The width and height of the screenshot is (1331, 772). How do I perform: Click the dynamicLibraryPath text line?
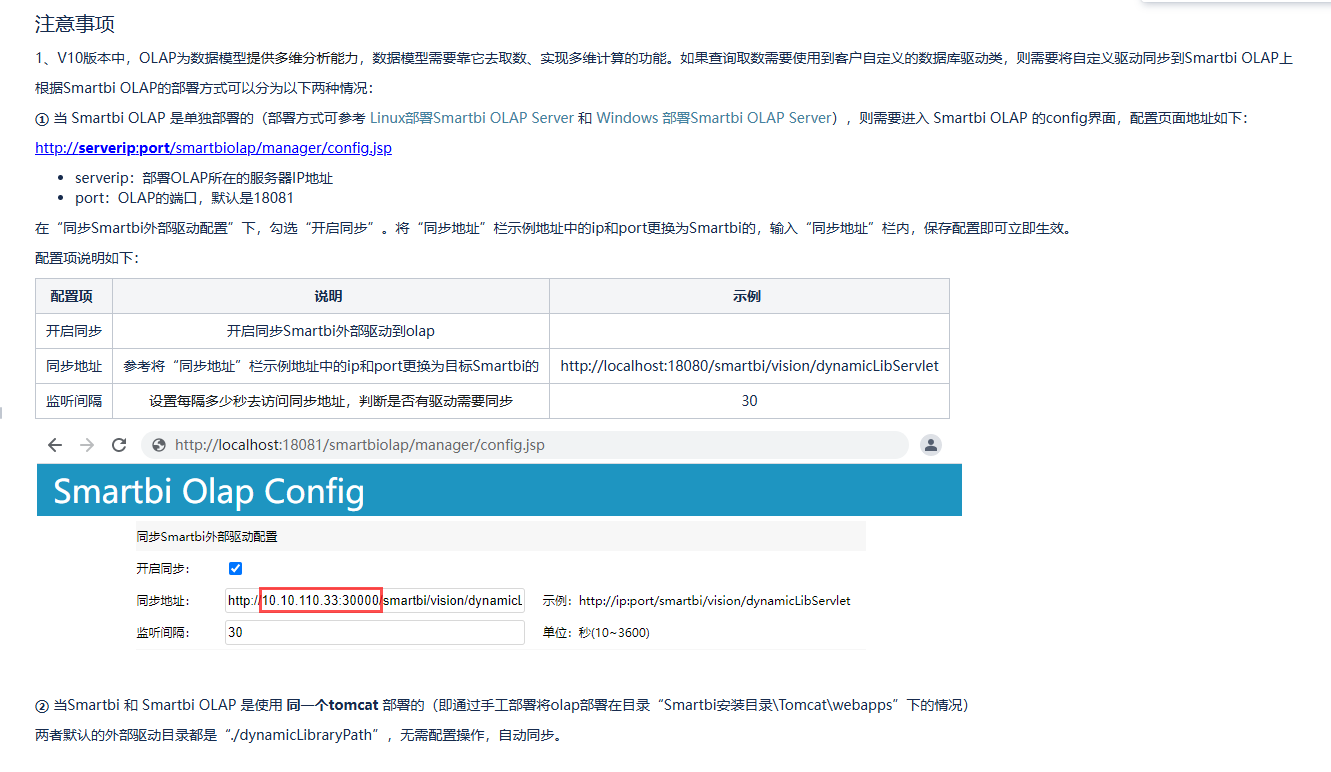pos(299,736)
